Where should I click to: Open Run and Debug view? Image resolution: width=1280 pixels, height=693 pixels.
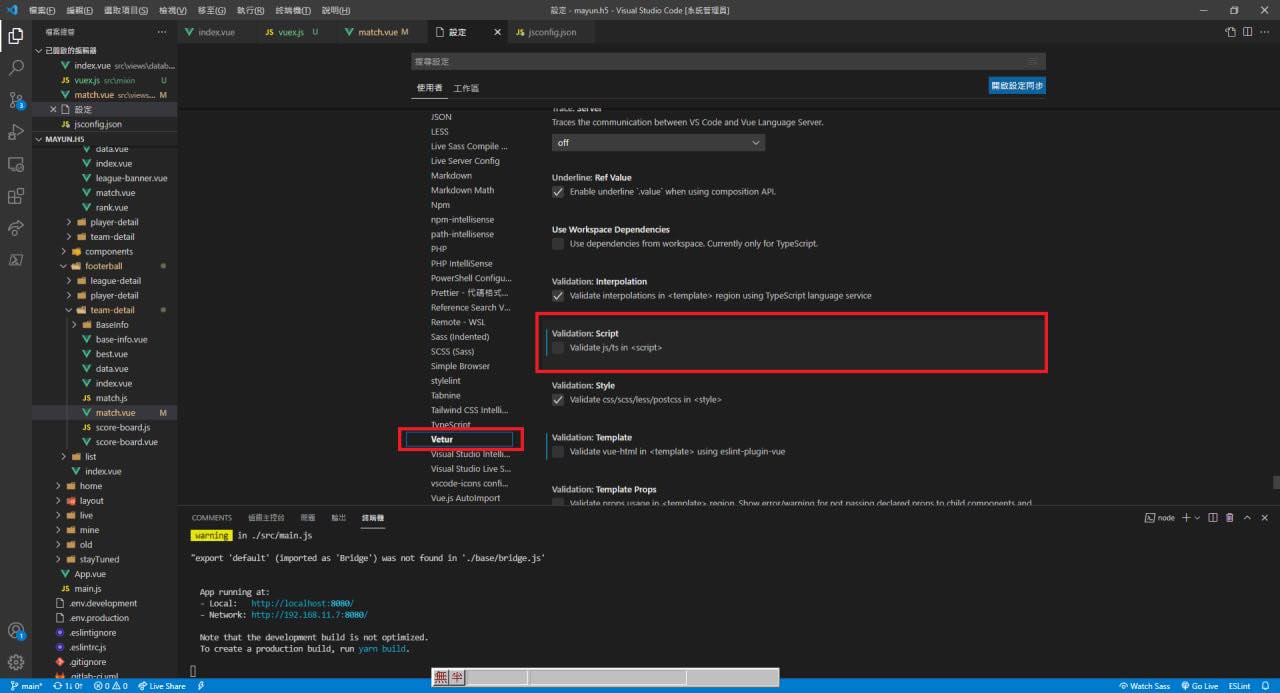[x=16, y=132]
